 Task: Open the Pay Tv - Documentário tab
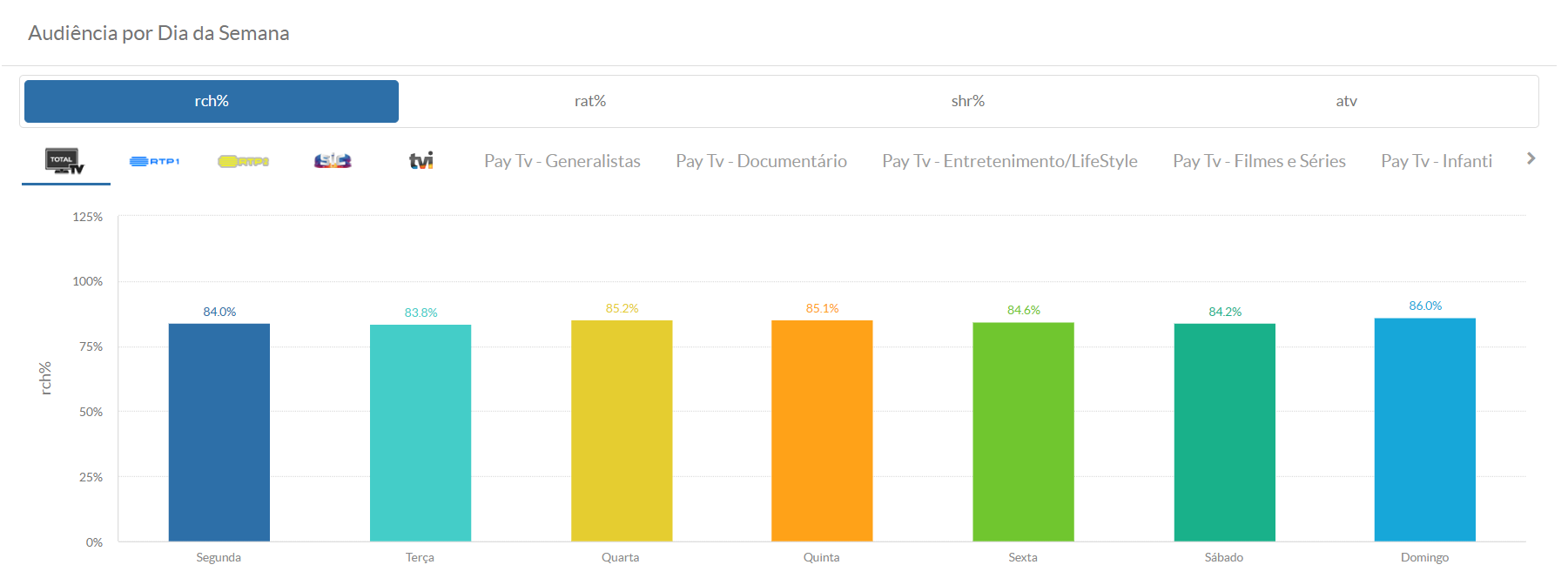pos(761,161)
